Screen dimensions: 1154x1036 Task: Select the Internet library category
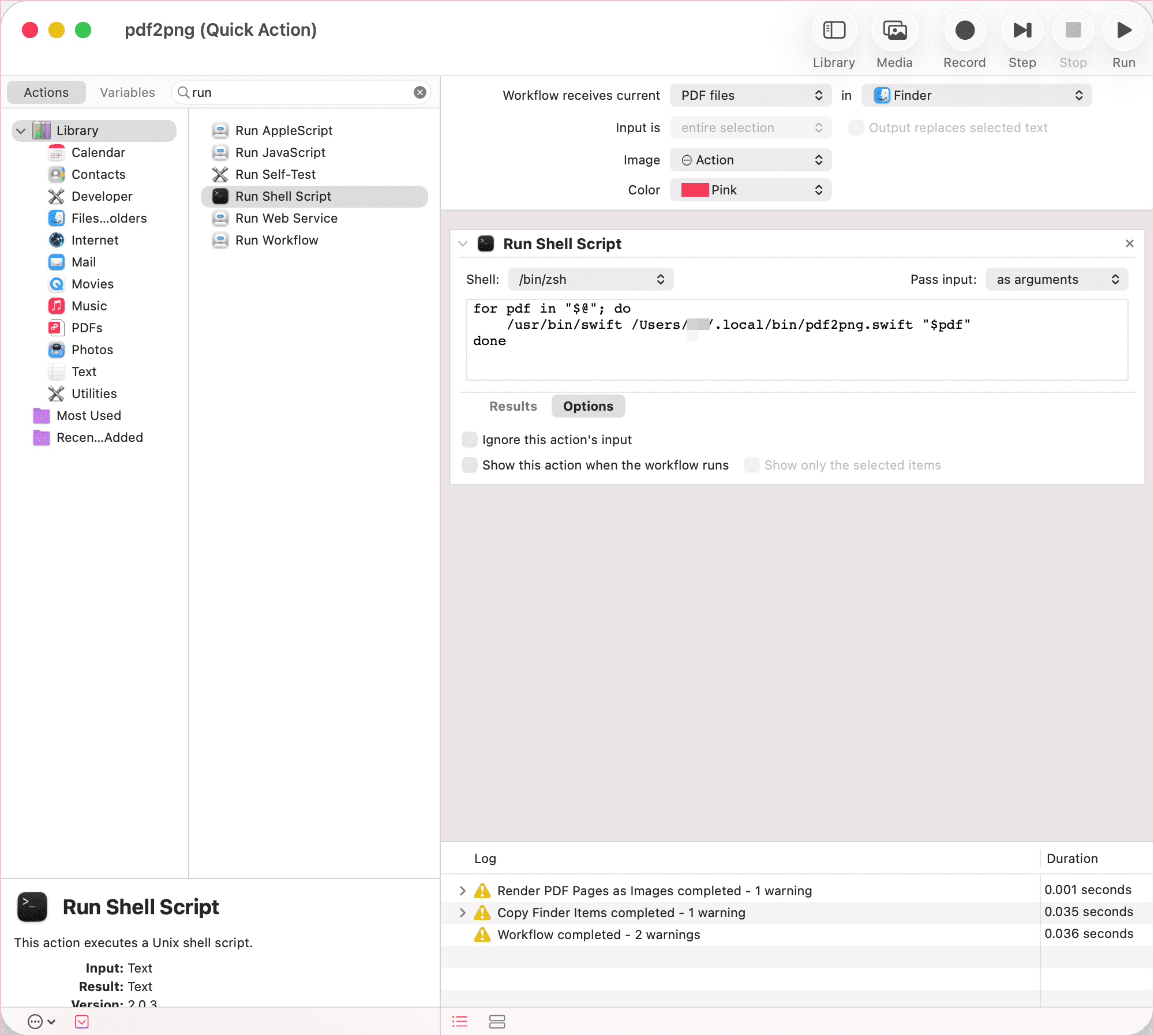[x=95, y=240]
